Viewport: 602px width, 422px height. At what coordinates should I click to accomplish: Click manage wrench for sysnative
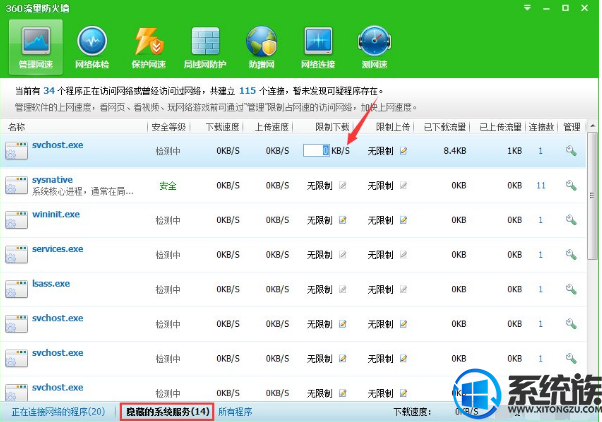click(571, 186)
